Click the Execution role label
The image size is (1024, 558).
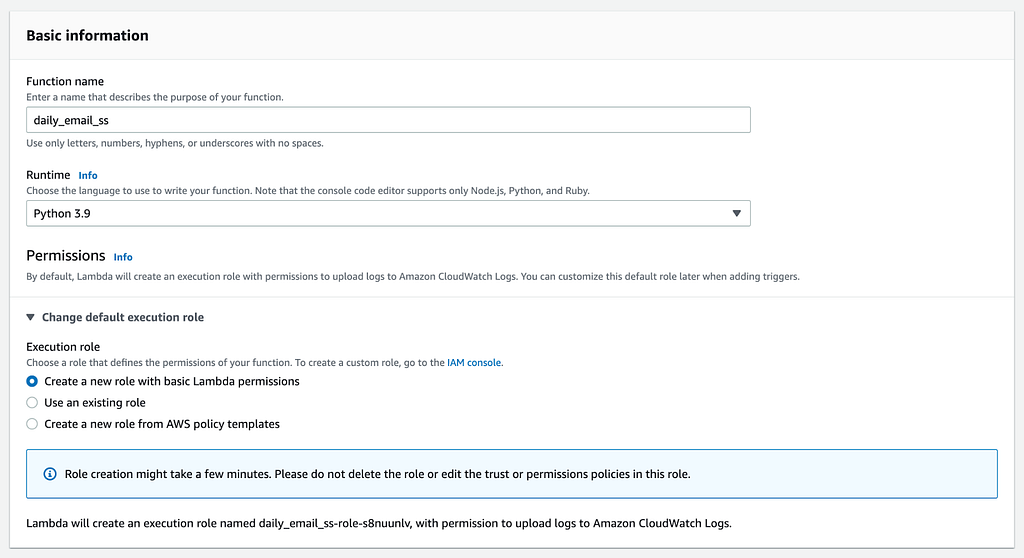coord(63,347)
